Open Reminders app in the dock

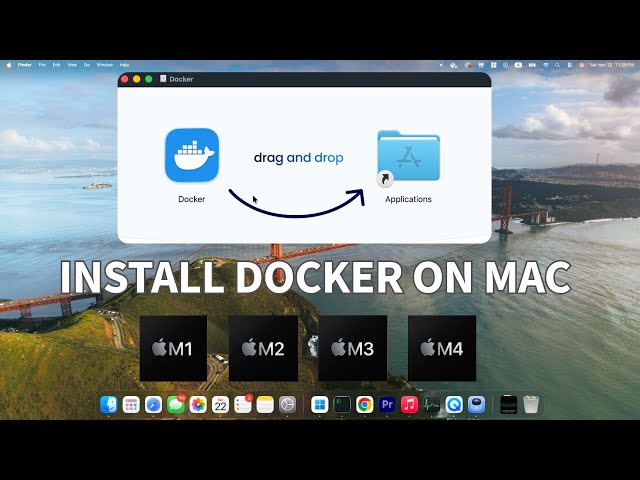pos(243,404)
